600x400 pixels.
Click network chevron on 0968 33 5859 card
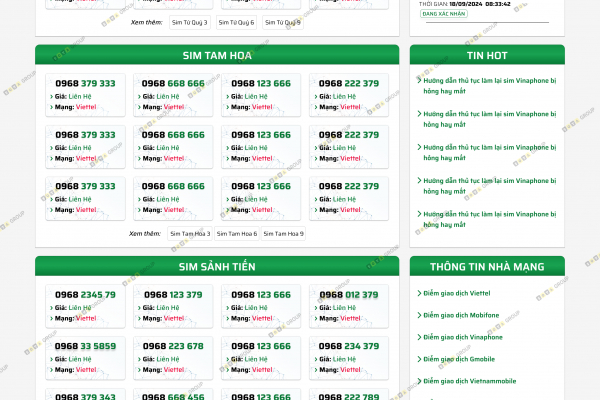point(51,370)
